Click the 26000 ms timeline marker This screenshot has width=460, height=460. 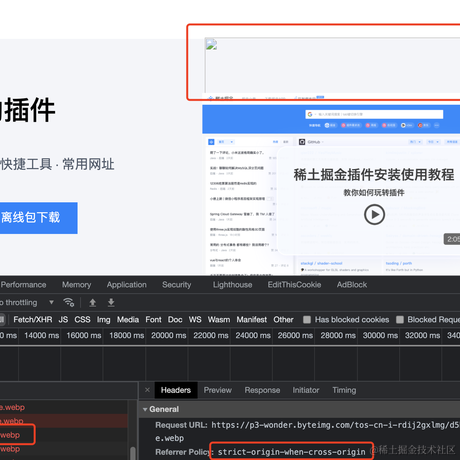pos(295,335)
